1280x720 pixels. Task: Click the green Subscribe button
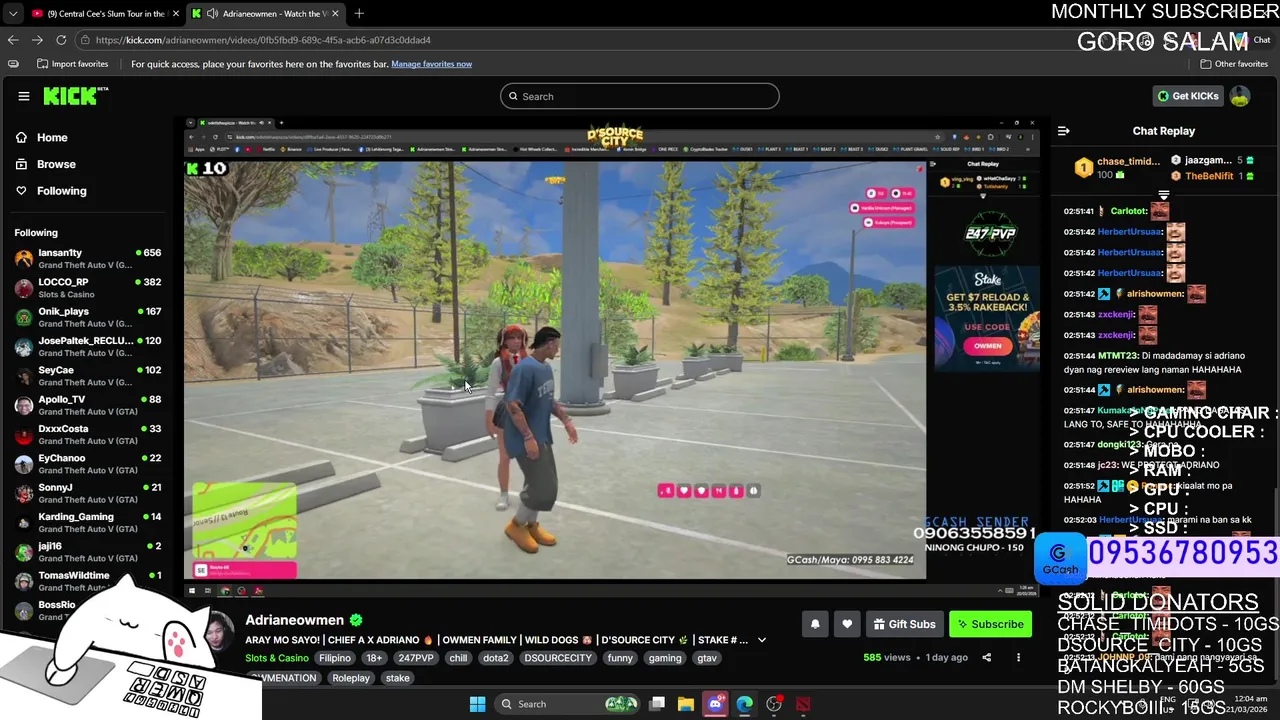pos(990,624)
